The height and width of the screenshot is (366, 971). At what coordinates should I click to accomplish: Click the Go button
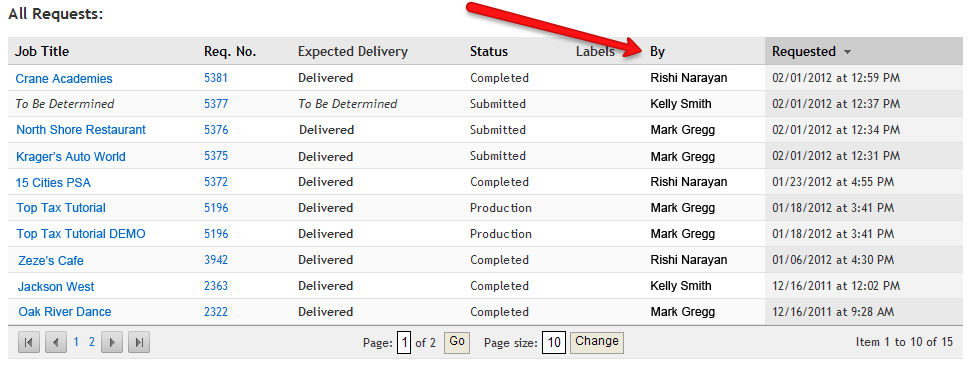point(457,342)
